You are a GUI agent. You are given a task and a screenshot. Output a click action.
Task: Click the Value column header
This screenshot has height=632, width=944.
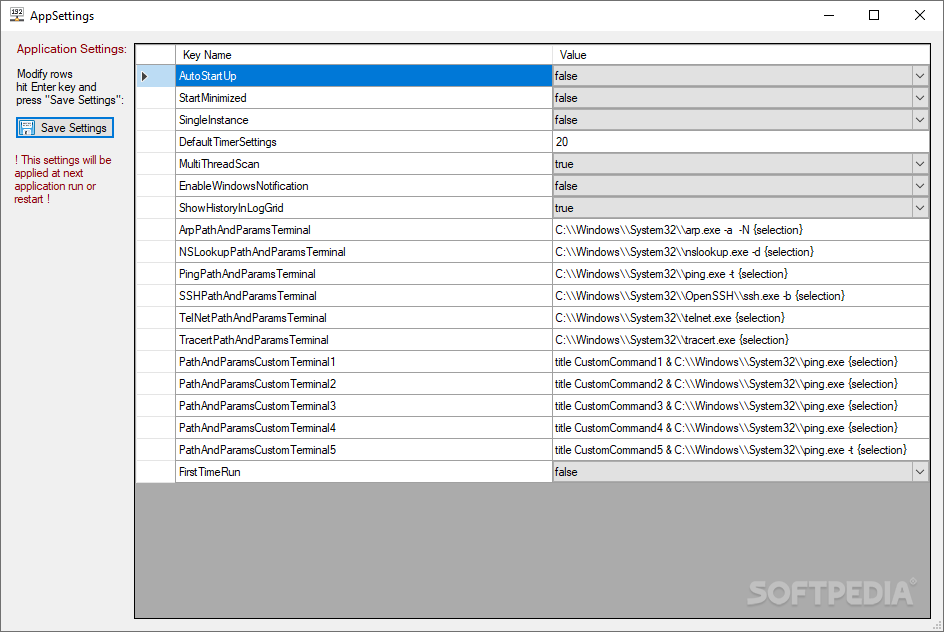pyautogui.click(x=741, y=55)
